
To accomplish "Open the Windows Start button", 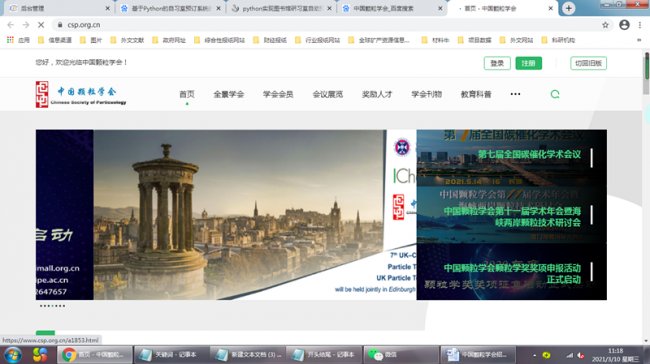I will (13, 355).
